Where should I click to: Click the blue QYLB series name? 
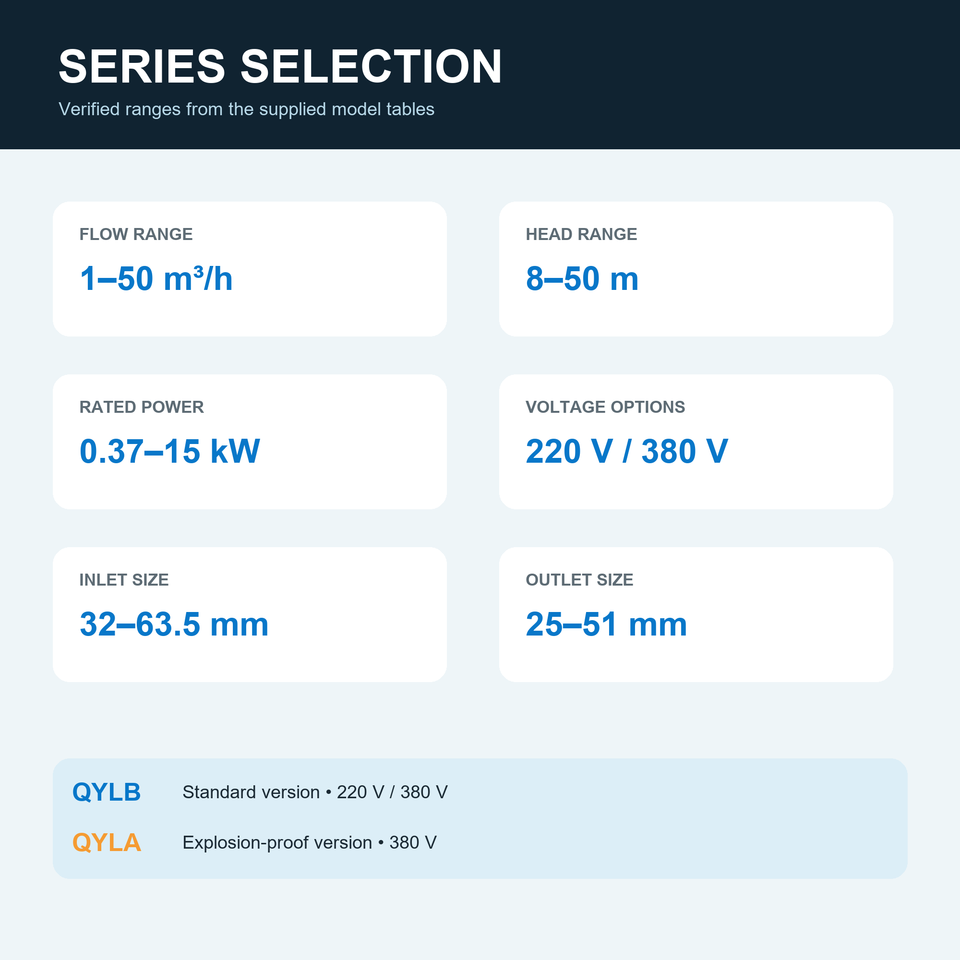click(x=107, y=792)
